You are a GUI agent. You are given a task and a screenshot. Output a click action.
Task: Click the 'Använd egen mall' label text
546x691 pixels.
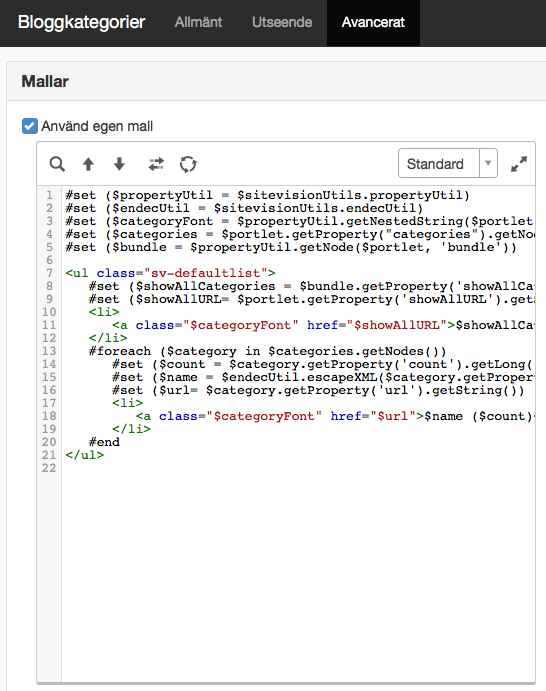(x=97, y=126)
